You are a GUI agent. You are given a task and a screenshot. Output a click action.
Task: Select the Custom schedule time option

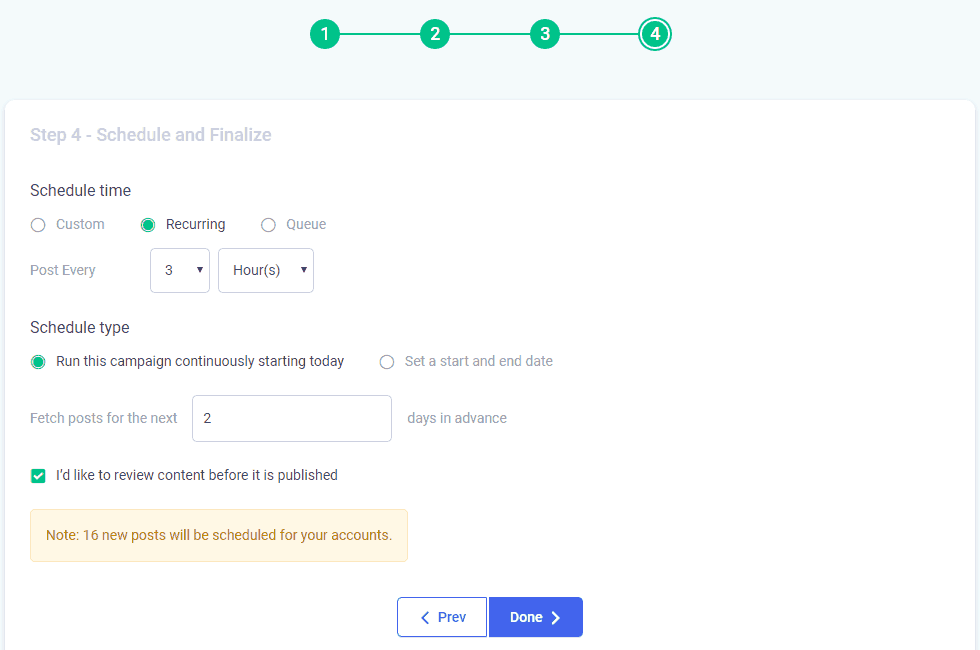[38, 225]
